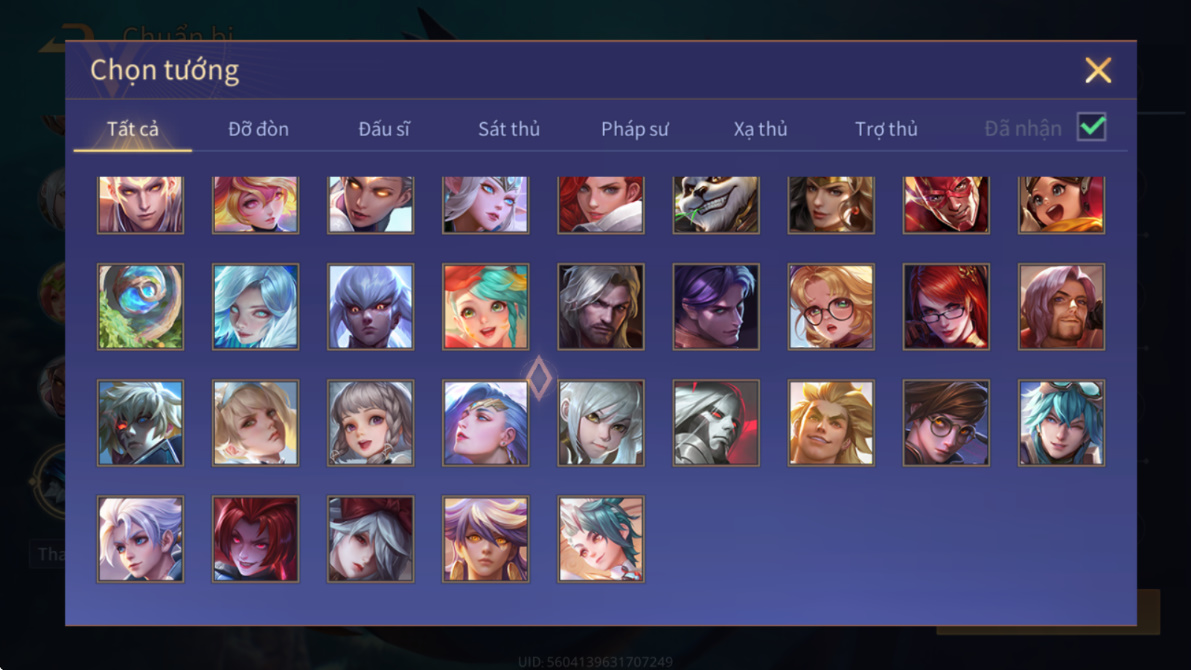Screen dimensions: 1191x670
Task: Pick the blonde girl with round glasses
Action: pyautogui.click(x=831, y=307)
